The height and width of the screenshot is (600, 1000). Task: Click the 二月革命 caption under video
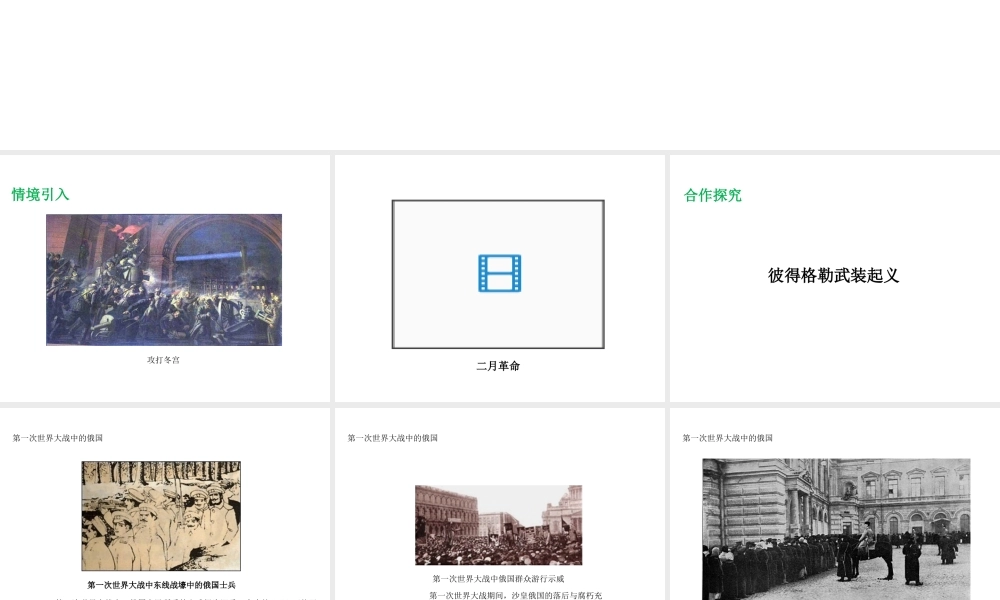coord(498,366)
